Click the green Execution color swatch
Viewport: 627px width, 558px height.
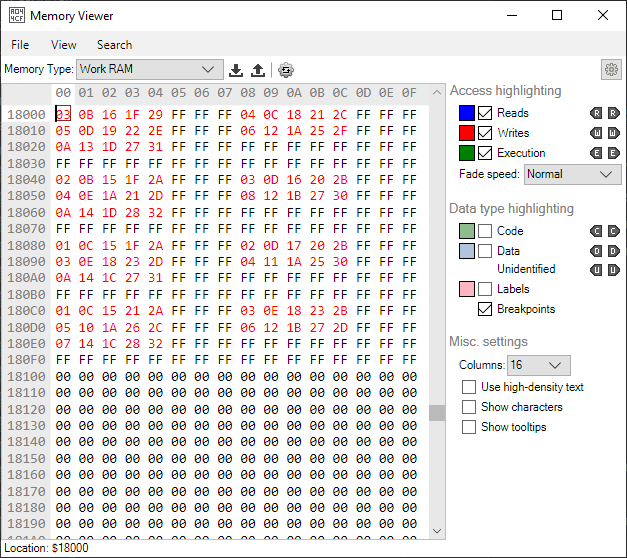[467, 153]
